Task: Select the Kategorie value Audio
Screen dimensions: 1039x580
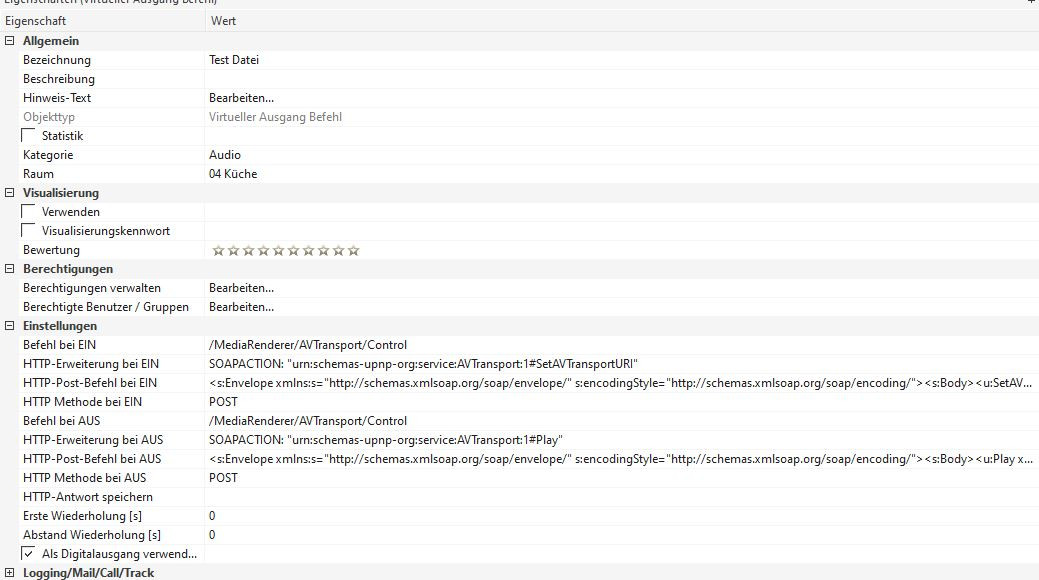Action: tap(225, 155)
